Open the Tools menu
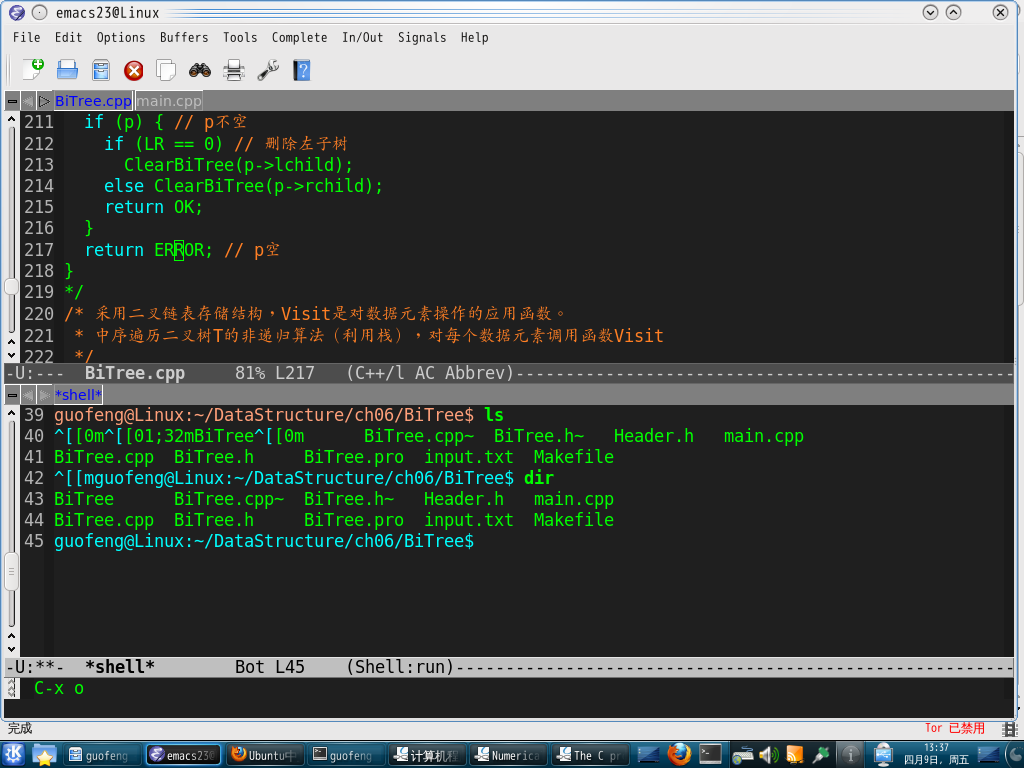Image resolution: width=1024 pixels, height=768 pixels. (x=240, y=37)
